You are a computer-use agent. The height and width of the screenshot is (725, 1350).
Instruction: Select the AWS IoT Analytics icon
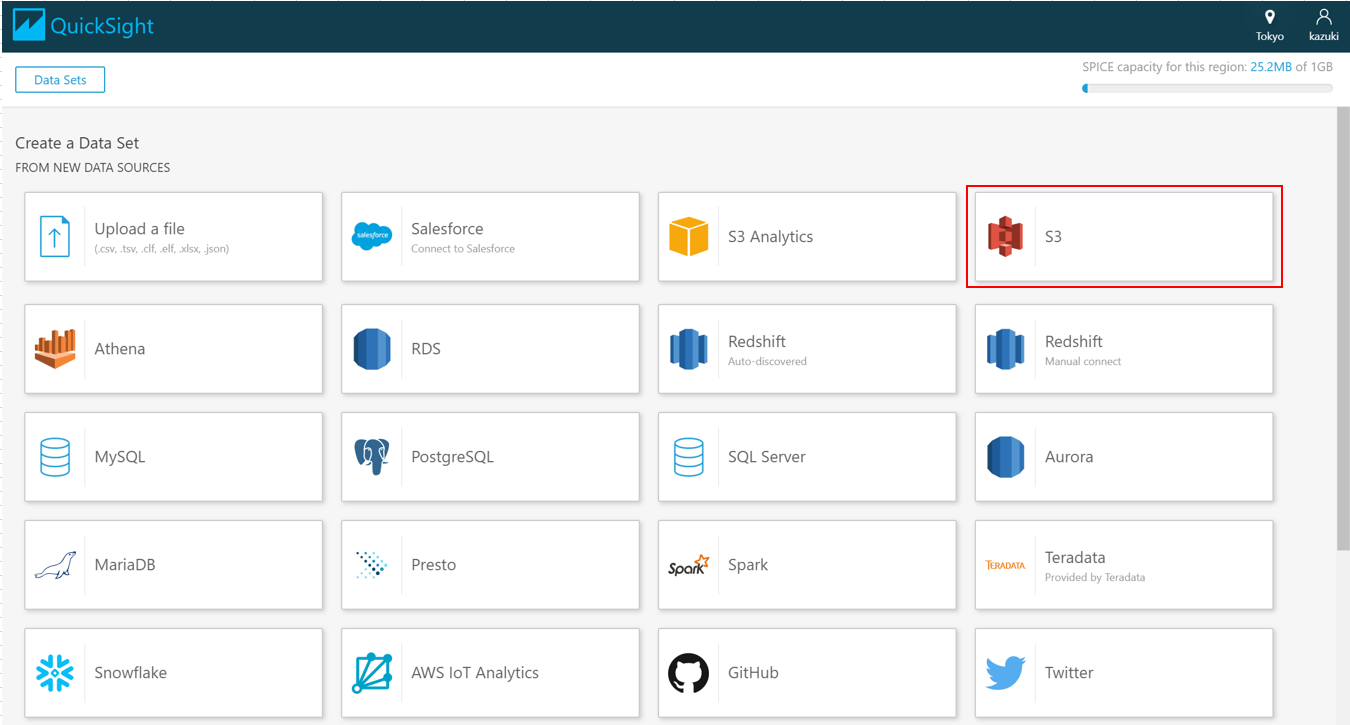[x=372, y=673]
